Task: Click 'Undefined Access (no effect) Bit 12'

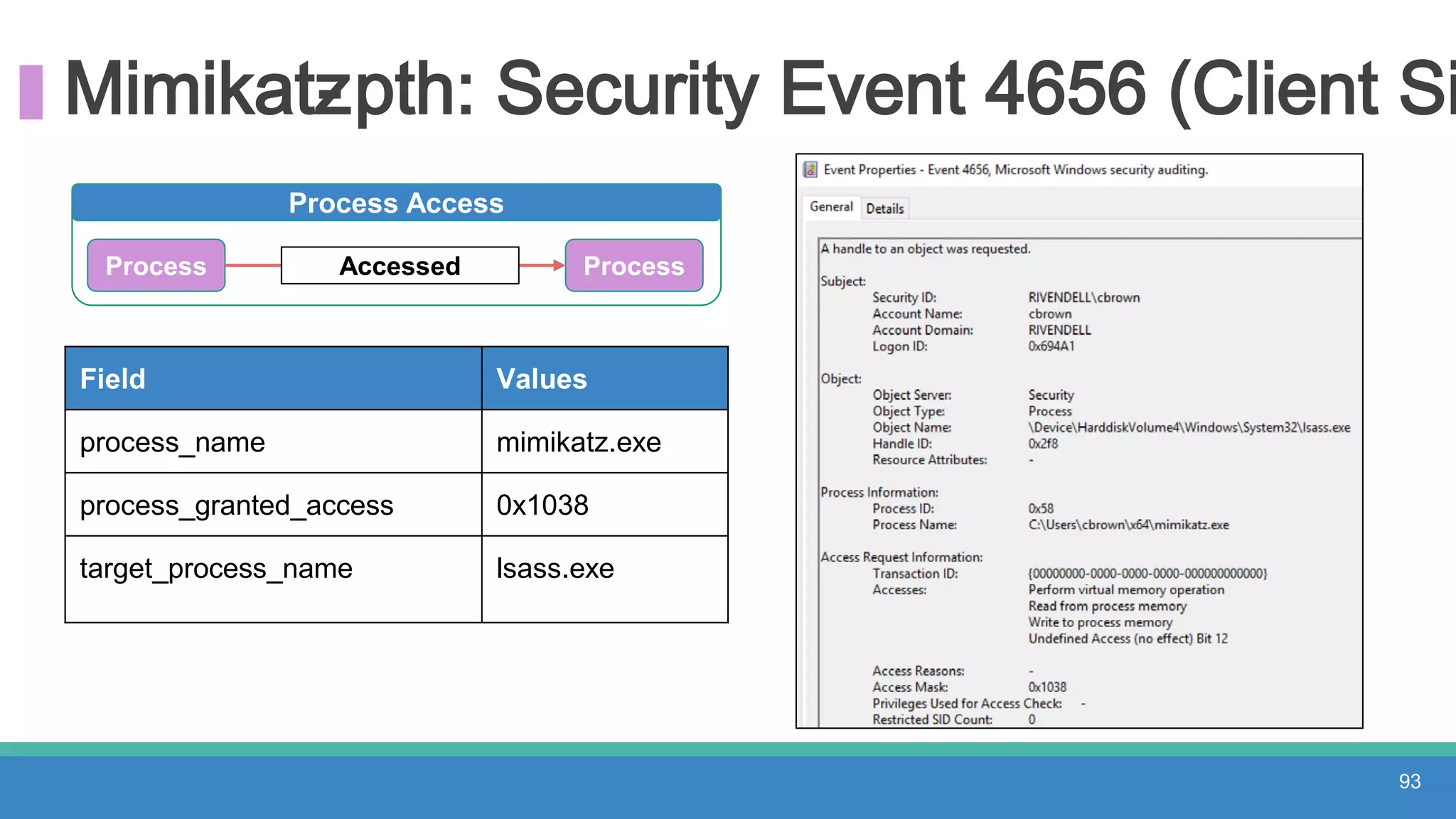Action: point(1128,638)
